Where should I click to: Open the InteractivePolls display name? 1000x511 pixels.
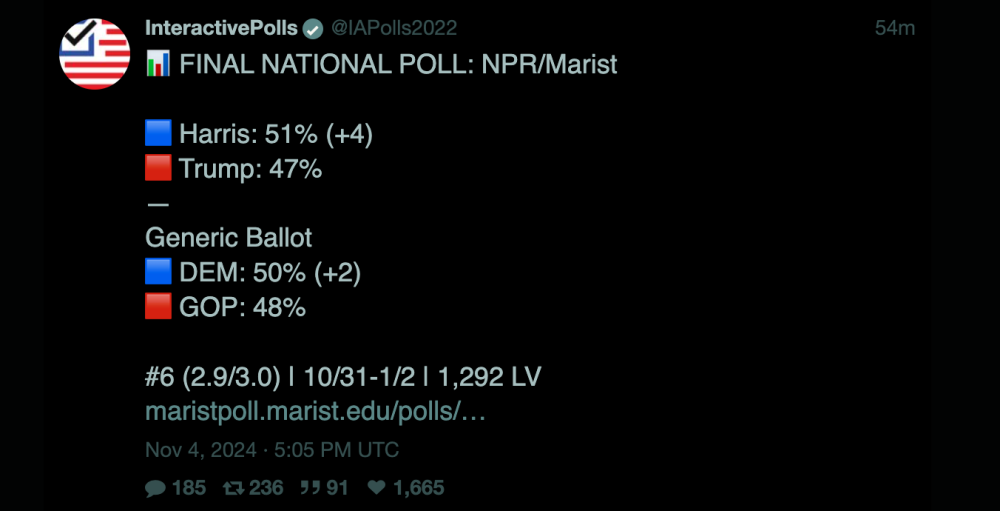[221, 28]
